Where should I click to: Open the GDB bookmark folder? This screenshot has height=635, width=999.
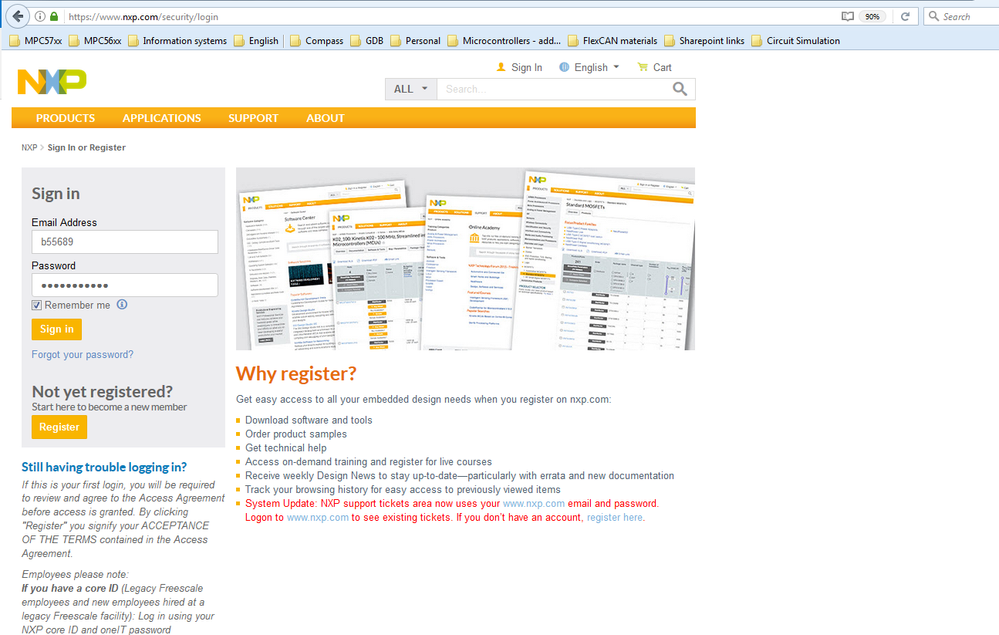pyautogui.click(x=367, y=41)
